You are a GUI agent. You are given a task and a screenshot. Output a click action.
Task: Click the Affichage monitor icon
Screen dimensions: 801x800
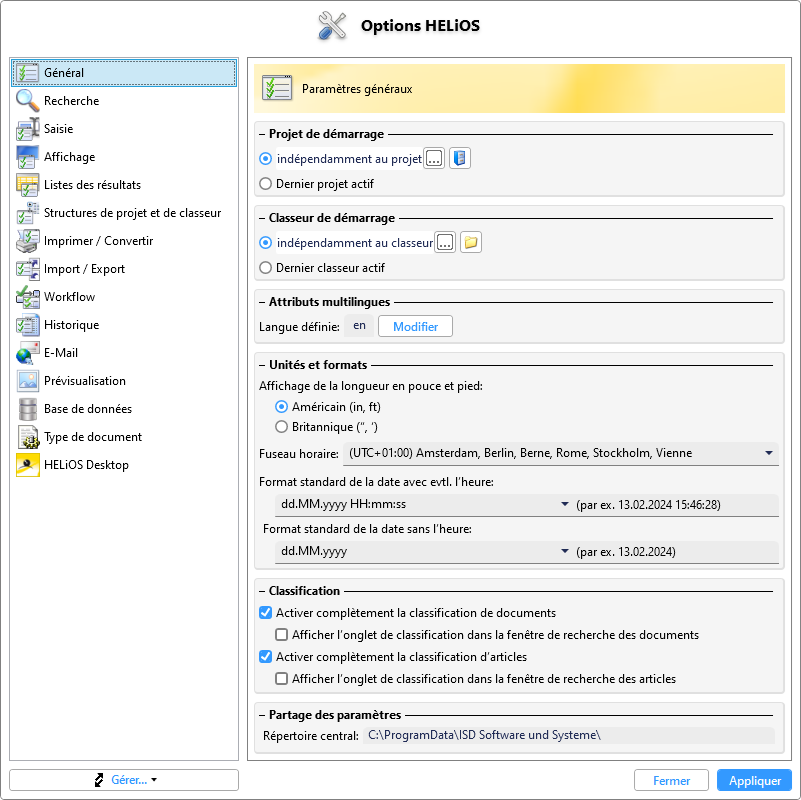point(27,157)
